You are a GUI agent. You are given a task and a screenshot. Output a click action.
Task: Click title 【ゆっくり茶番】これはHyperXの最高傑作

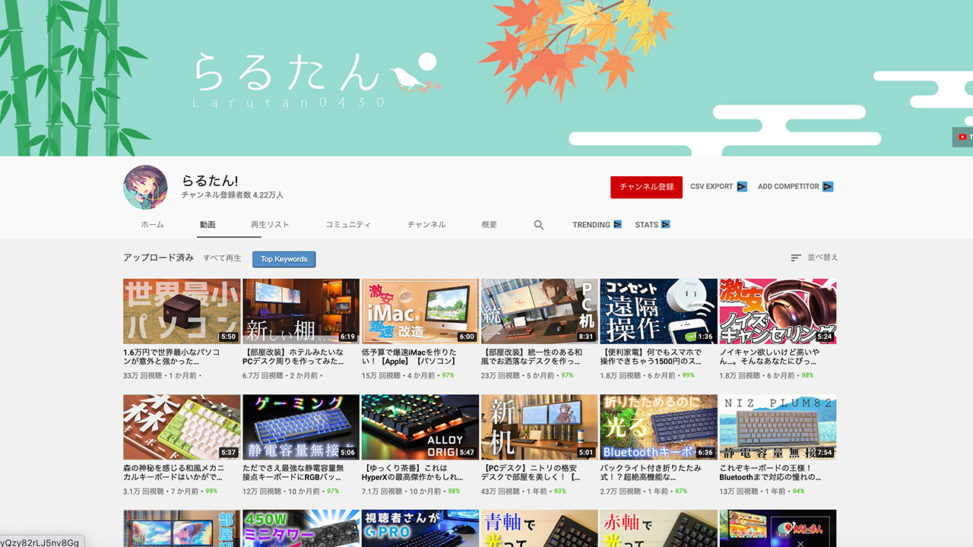click(x=412, y=472)
